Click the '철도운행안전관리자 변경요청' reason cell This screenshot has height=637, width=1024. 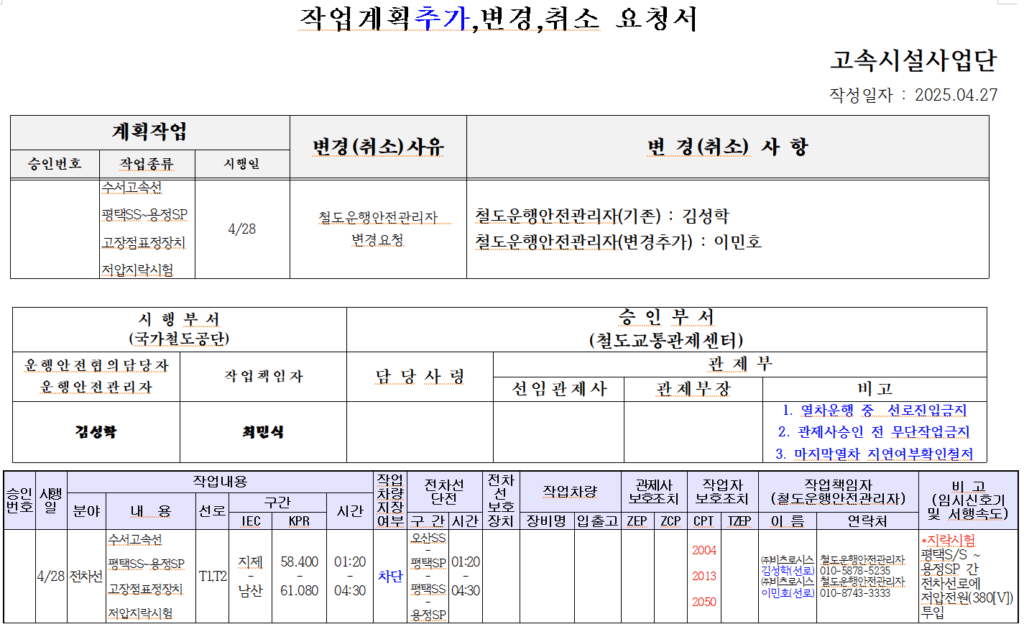click(378, 229)
